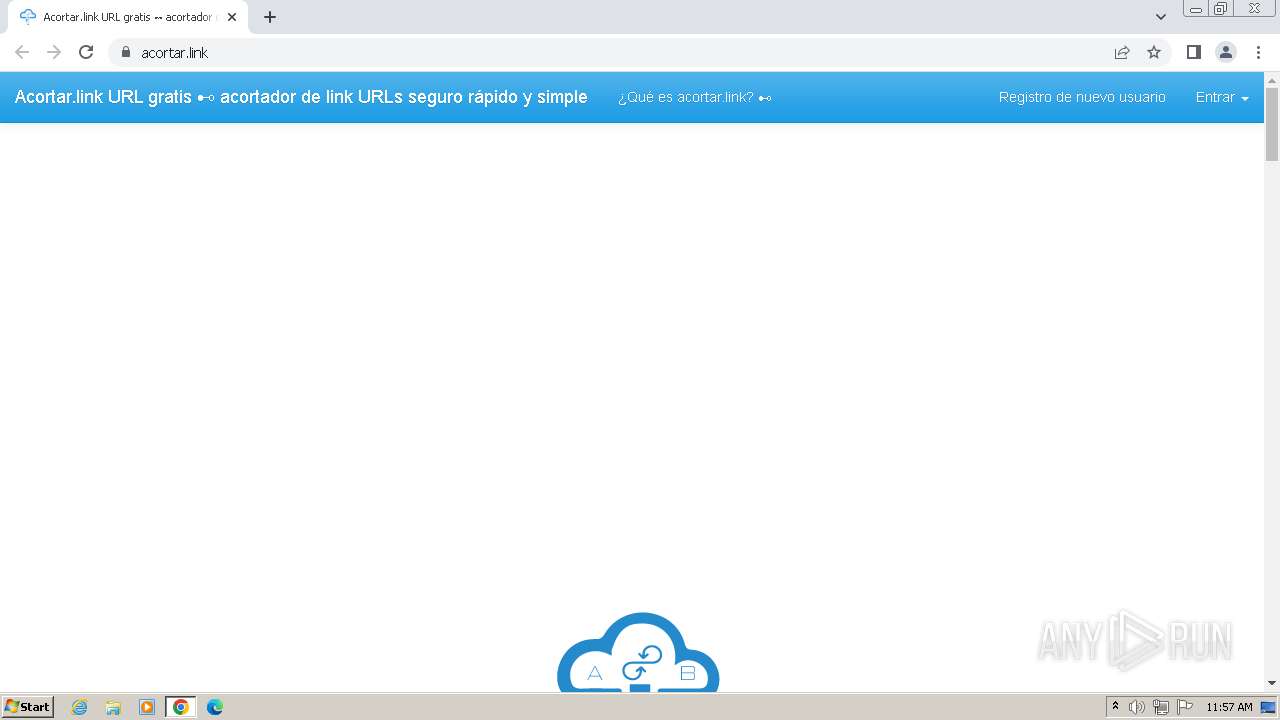Close the Acortar.link tab
Viewport: 1280px width, 720px height.
pos(232,17)
